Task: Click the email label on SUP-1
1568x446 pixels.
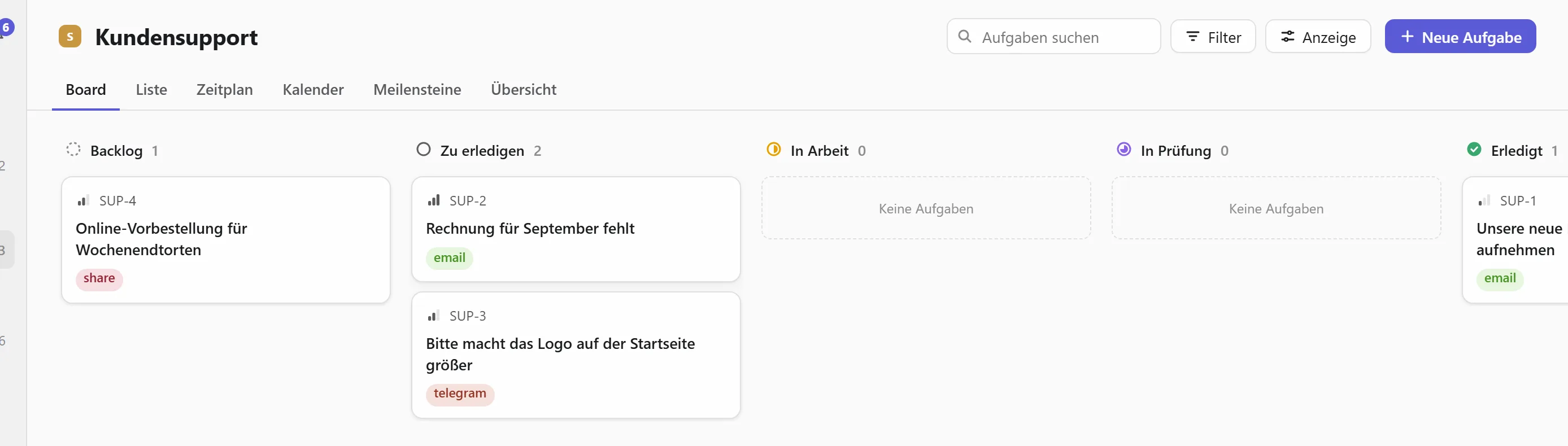Action: [x=1500, y=279]
